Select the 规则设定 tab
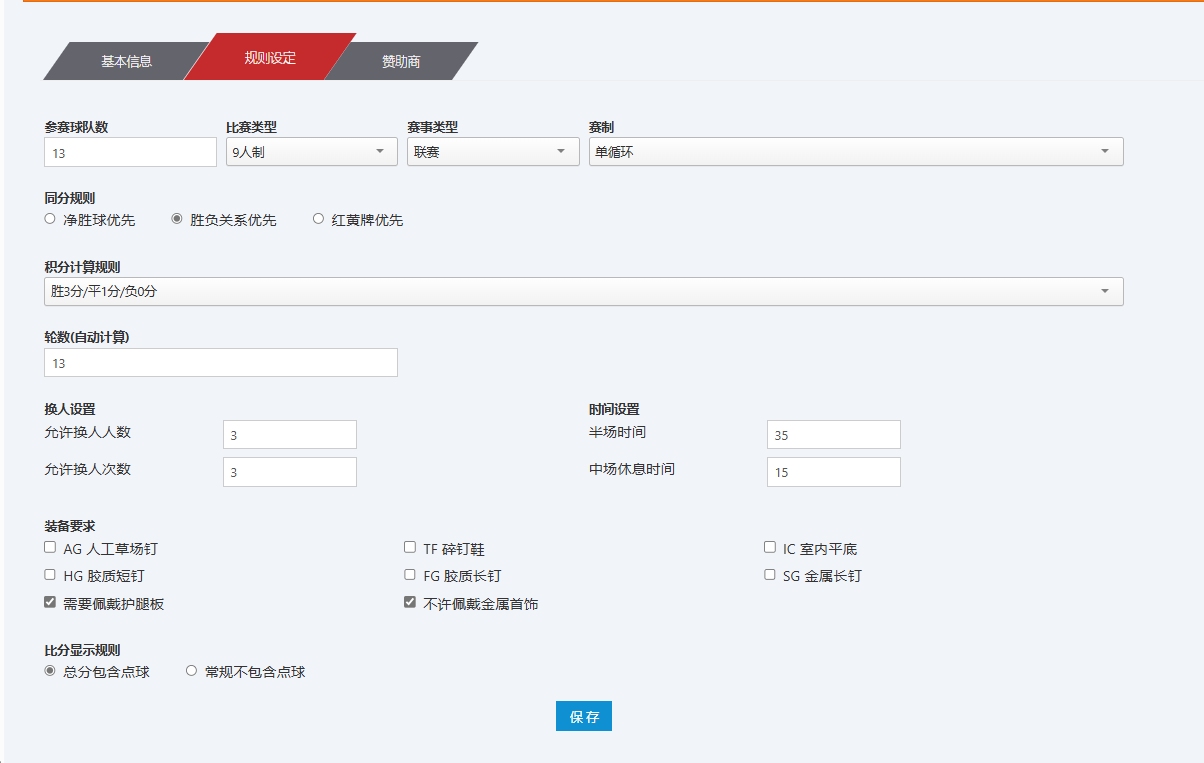Viewport: 1204px width, 763px height. [x=270, y=57]
